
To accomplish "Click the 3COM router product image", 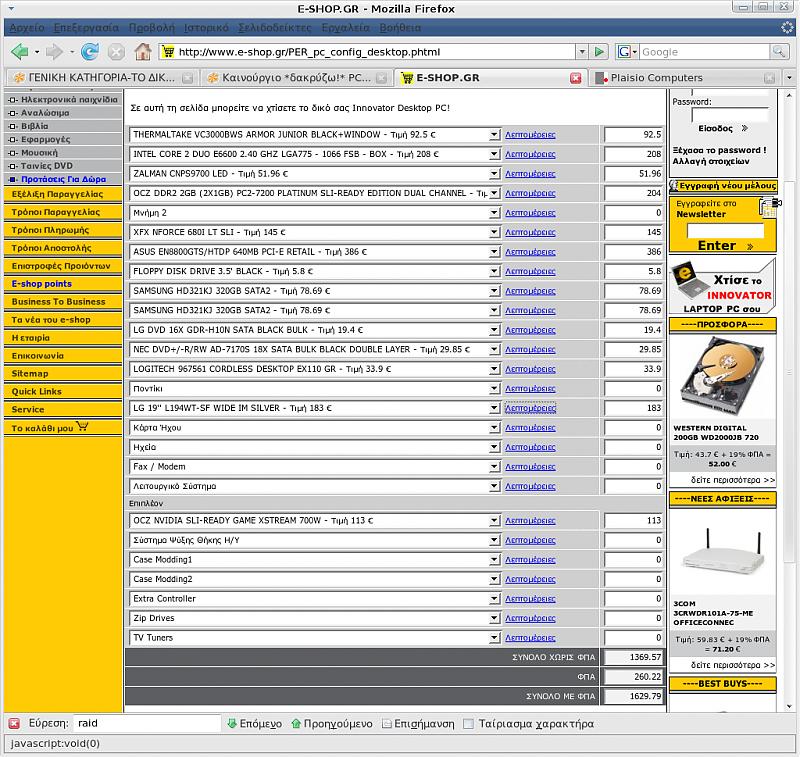I will [x=722, y=553].
